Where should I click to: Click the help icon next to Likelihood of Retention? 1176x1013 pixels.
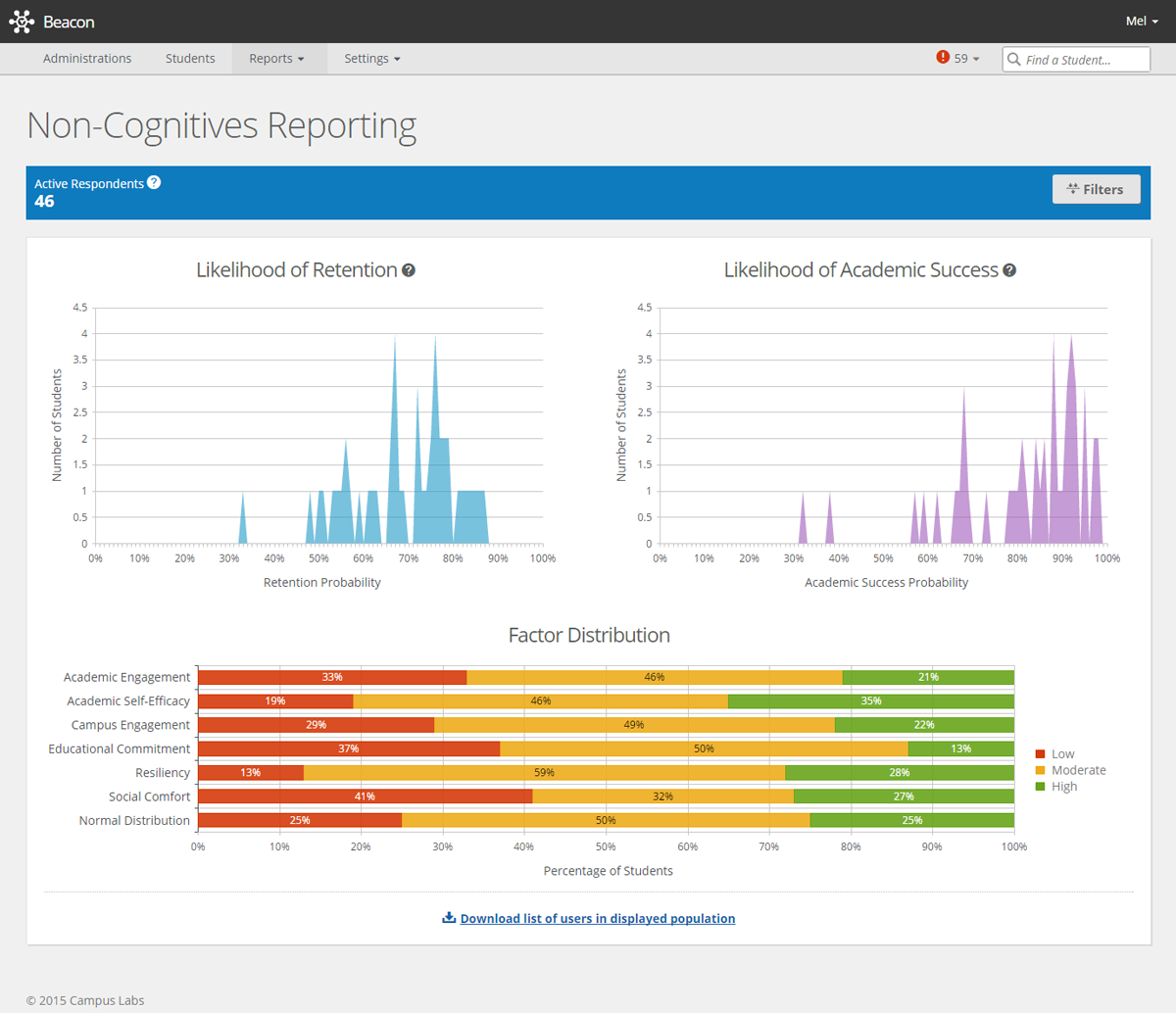(409, 269)
